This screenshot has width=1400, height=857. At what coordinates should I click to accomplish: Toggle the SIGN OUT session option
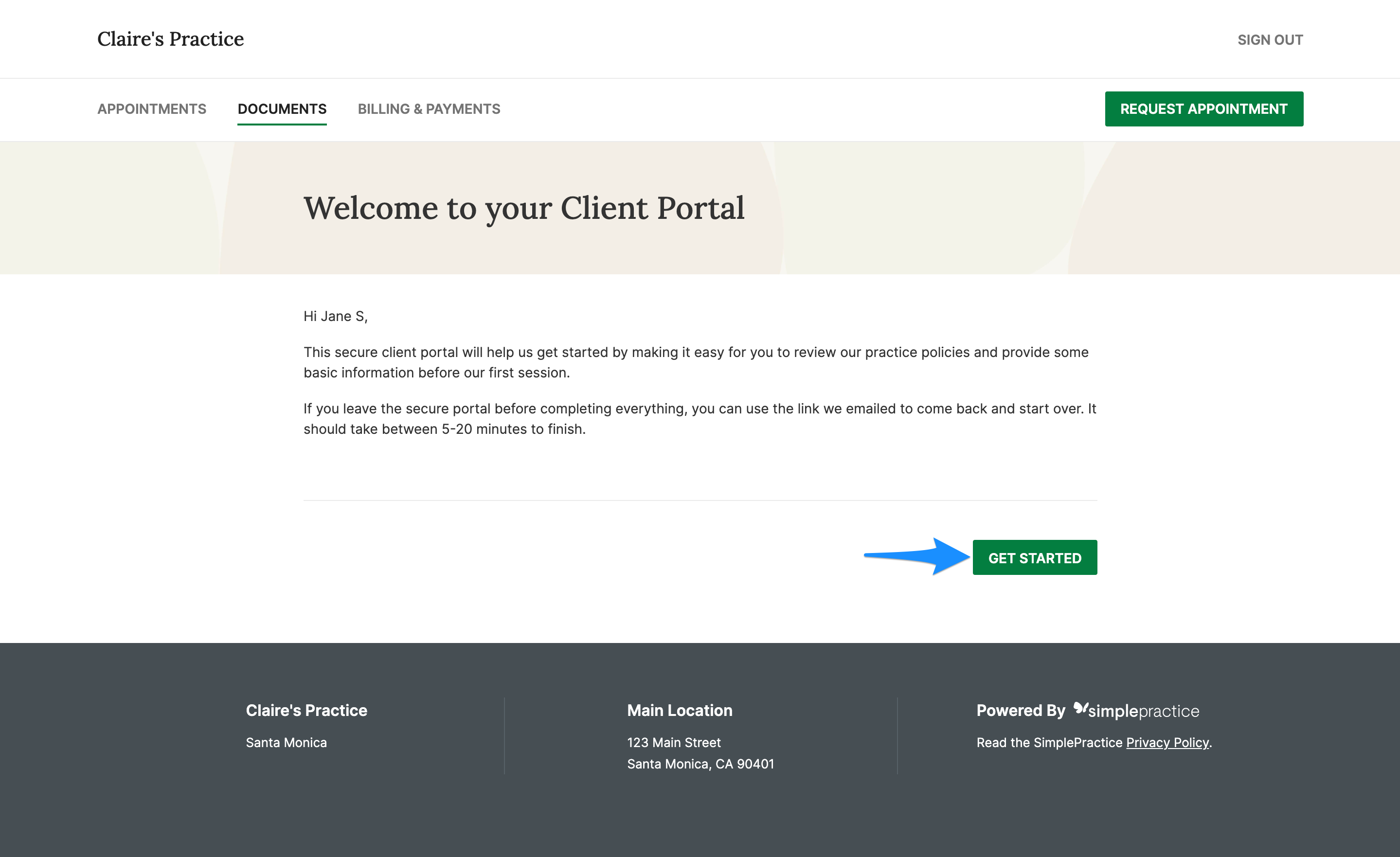point(1270,39)
